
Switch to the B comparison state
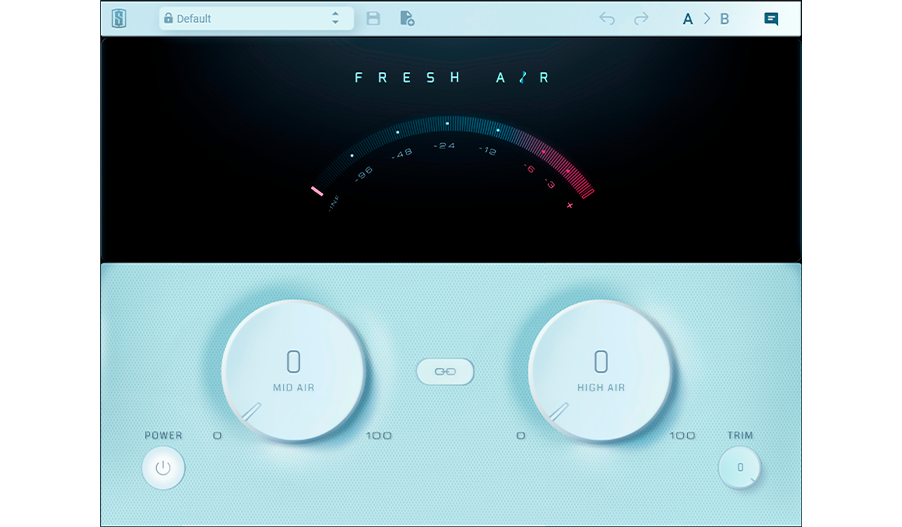[725, 19]
